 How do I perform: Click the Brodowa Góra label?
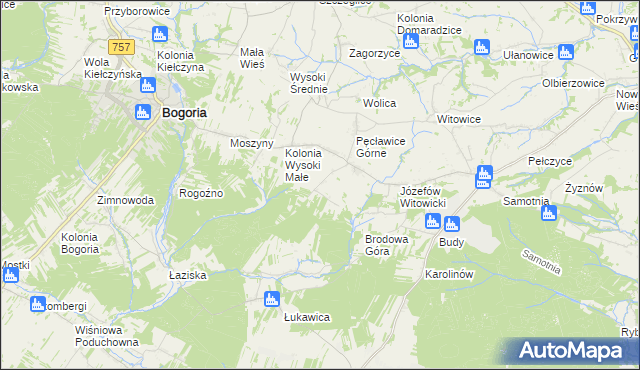(x=387, y=245)
